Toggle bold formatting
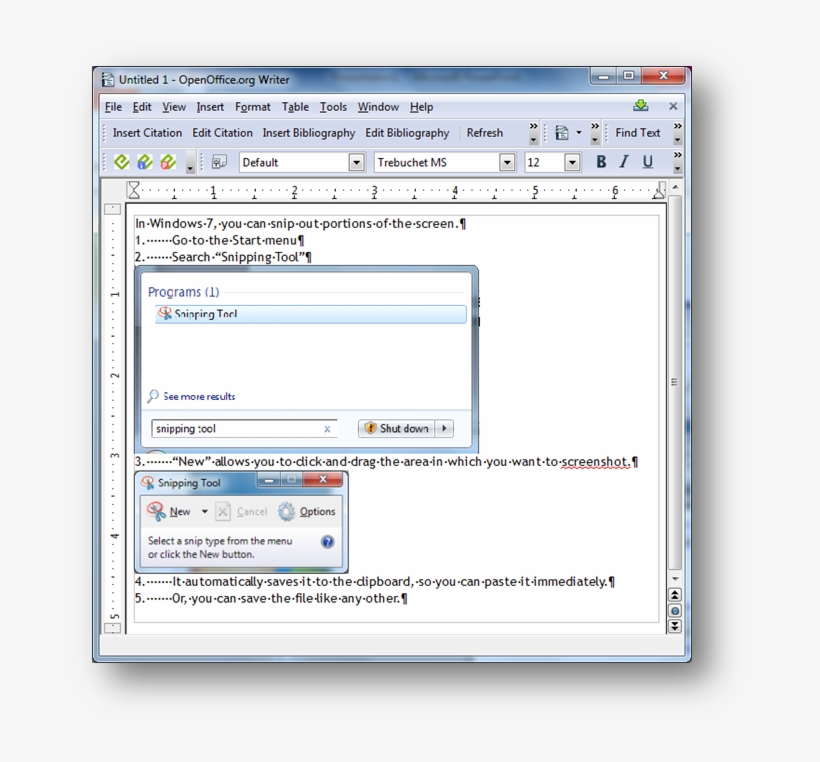This screenshot has height=762, width=820. [600, 161]
